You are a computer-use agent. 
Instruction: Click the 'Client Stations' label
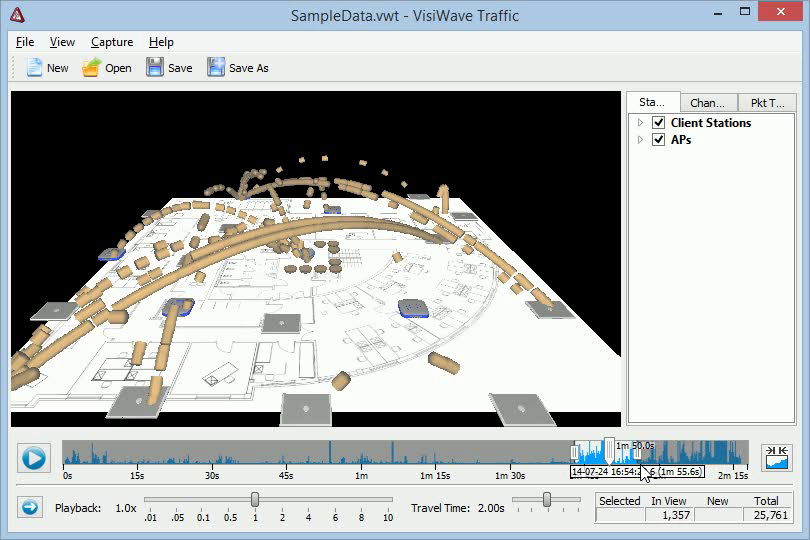point(711,122)
